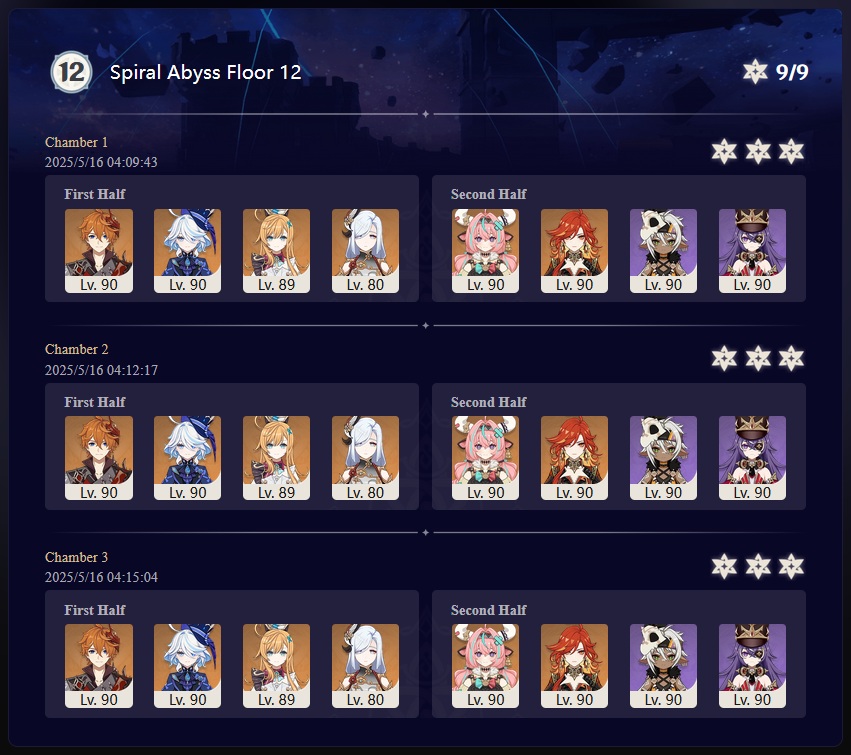851x755 pixels.
Task: Click the middle star of Chamber 2 rating
Action: (x=758, y=358)
